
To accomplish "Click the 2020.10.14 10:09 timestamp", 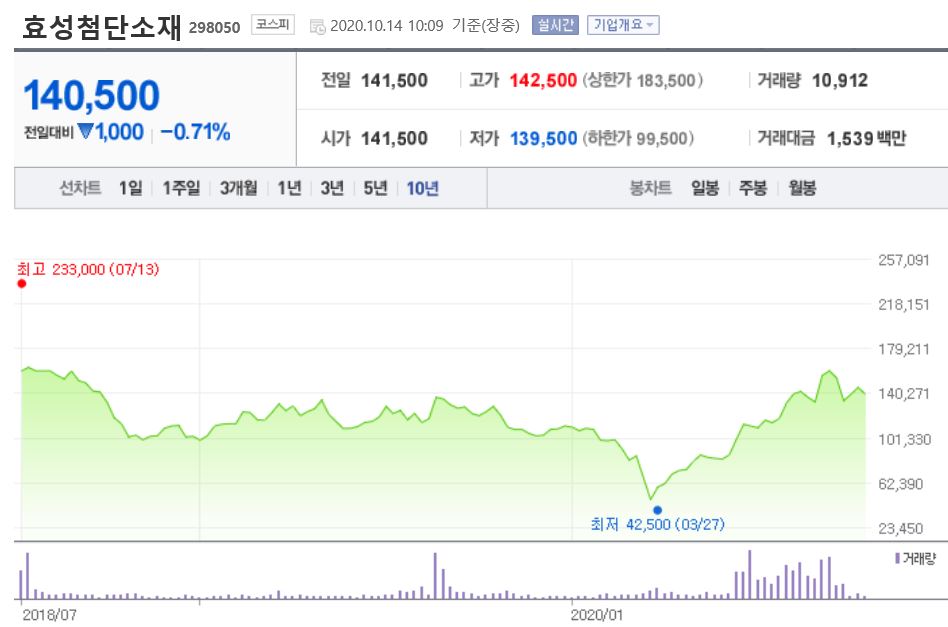I will pyautogui.click(x=387, y=26).
